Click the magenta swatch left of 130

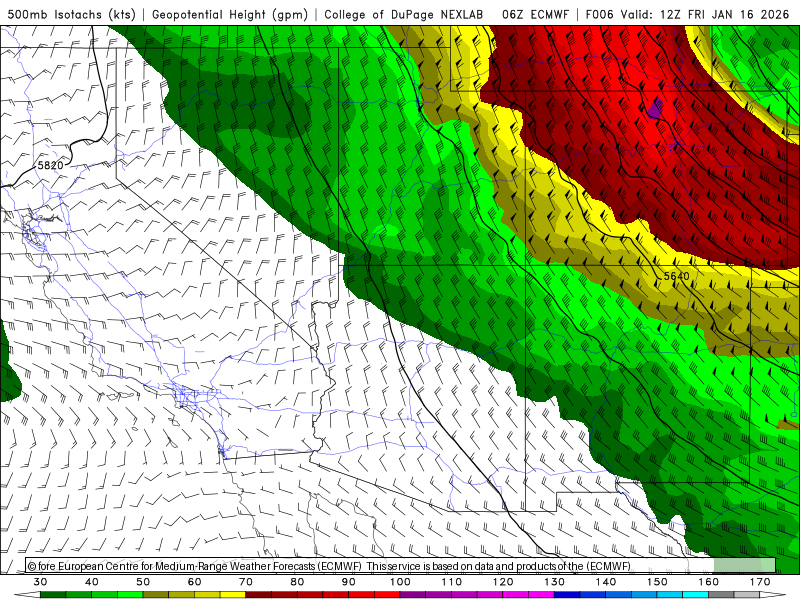541,595
